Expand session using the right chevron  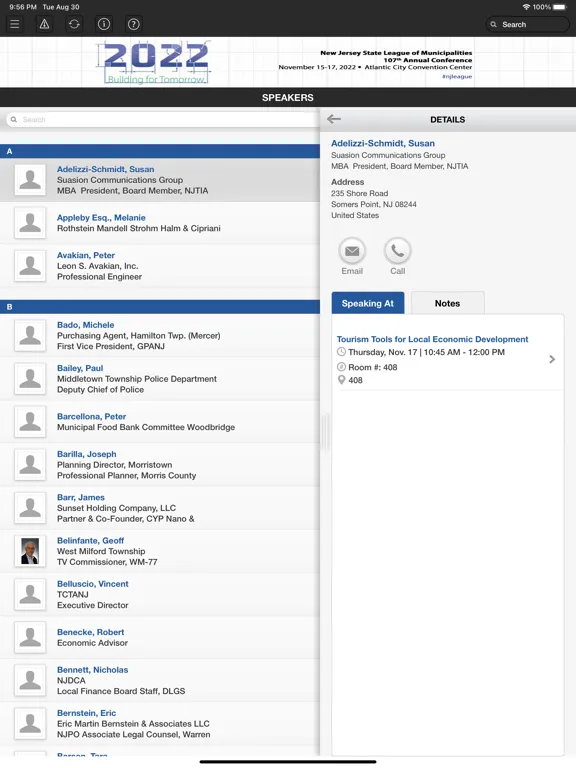552,359
